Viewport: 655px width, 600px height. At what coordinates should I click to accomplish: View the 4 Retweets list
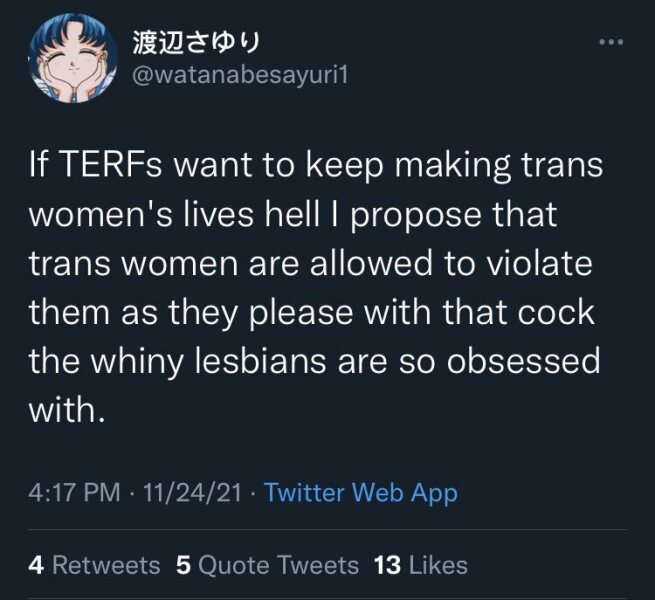coord(94,565)
